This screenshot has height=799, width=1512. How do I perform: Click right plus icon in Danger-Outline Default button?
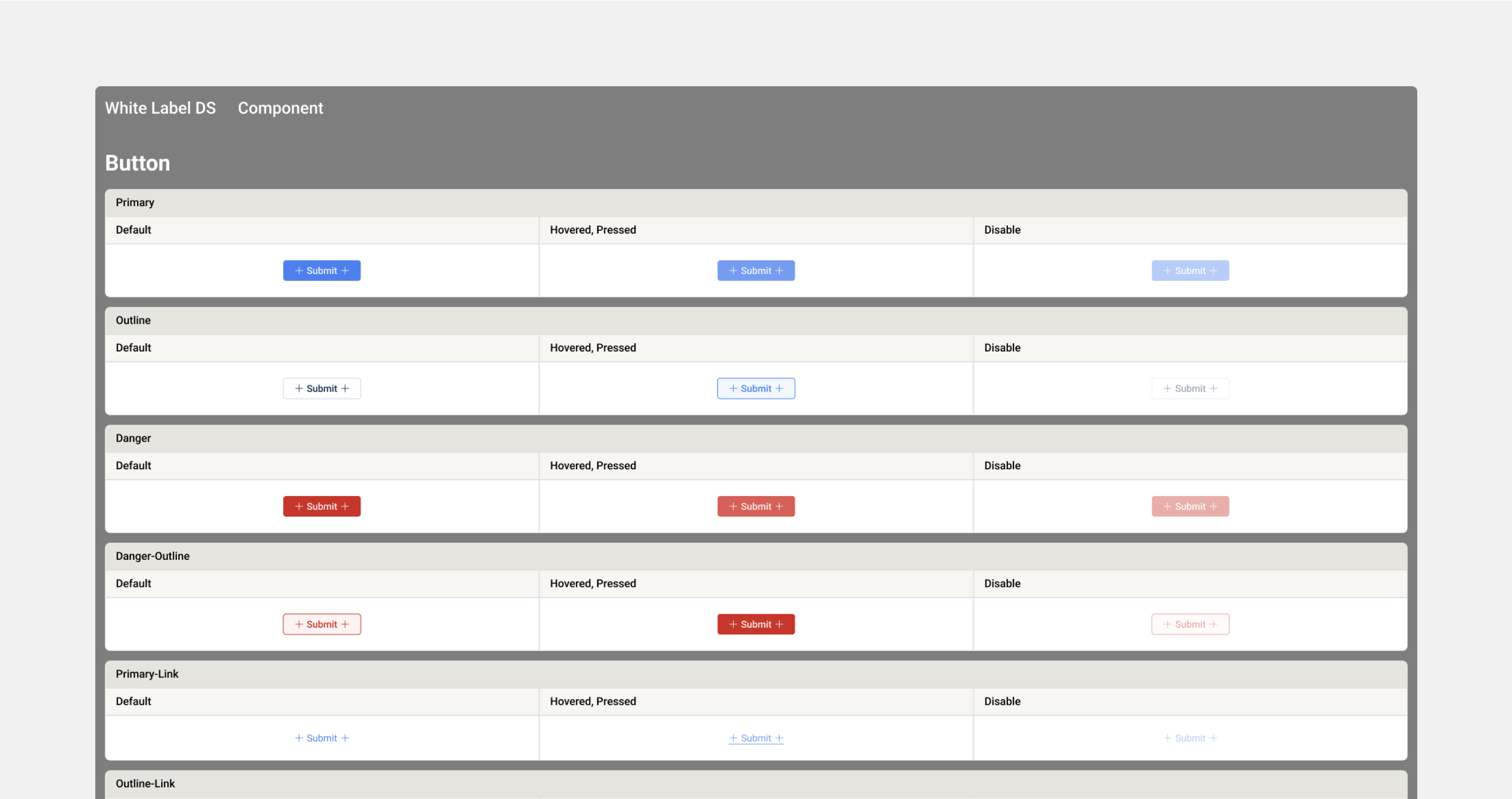pyautogui.click(x=345, y=624)
